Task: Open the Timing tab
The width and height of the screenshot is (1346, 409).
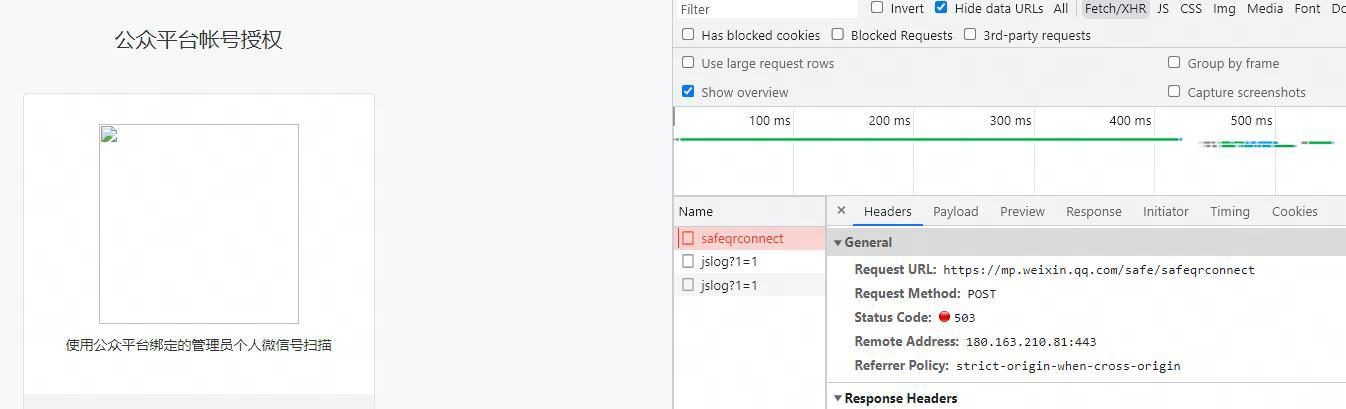Action: 1230,211
